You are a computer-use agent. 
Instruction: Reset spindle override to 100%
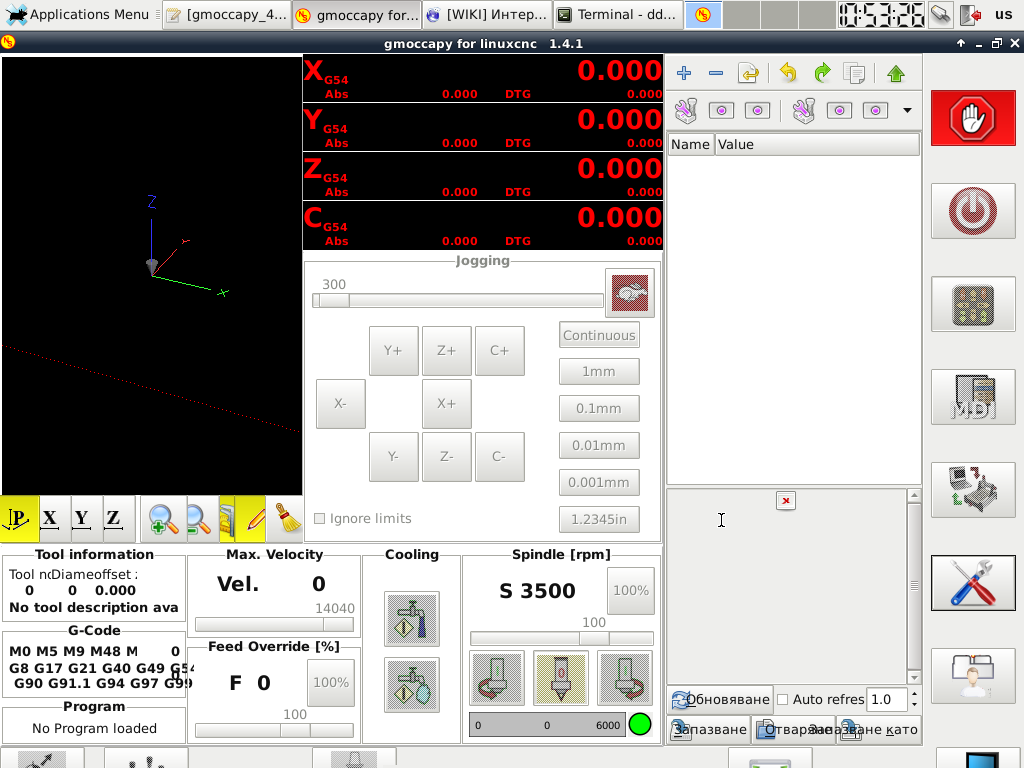[631, 590]
